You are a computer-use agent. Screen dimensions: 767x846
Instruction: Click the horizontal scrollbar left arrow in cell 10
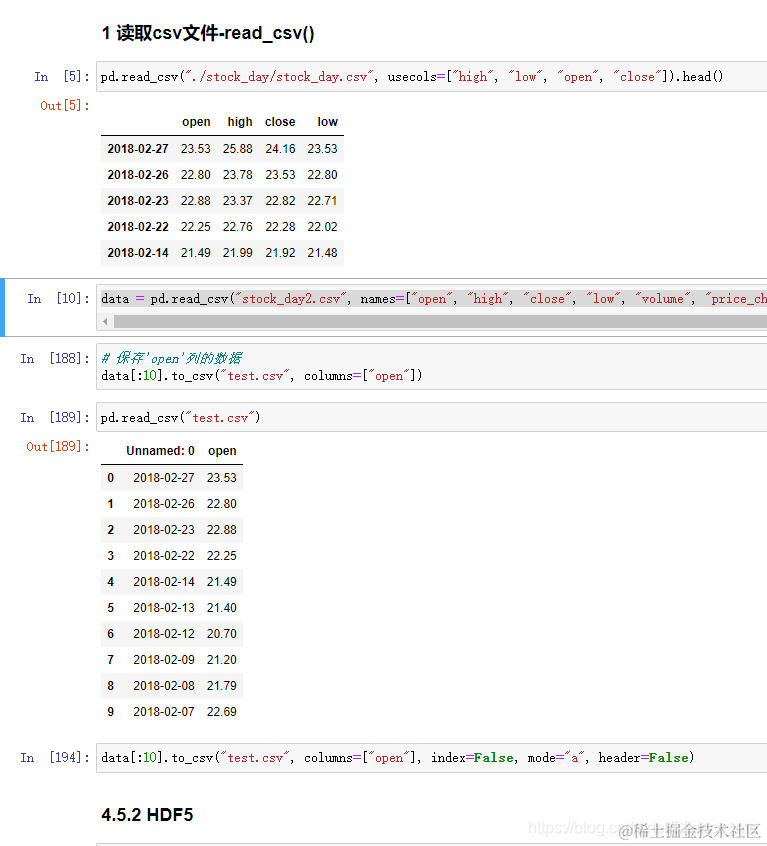(105, 322)
